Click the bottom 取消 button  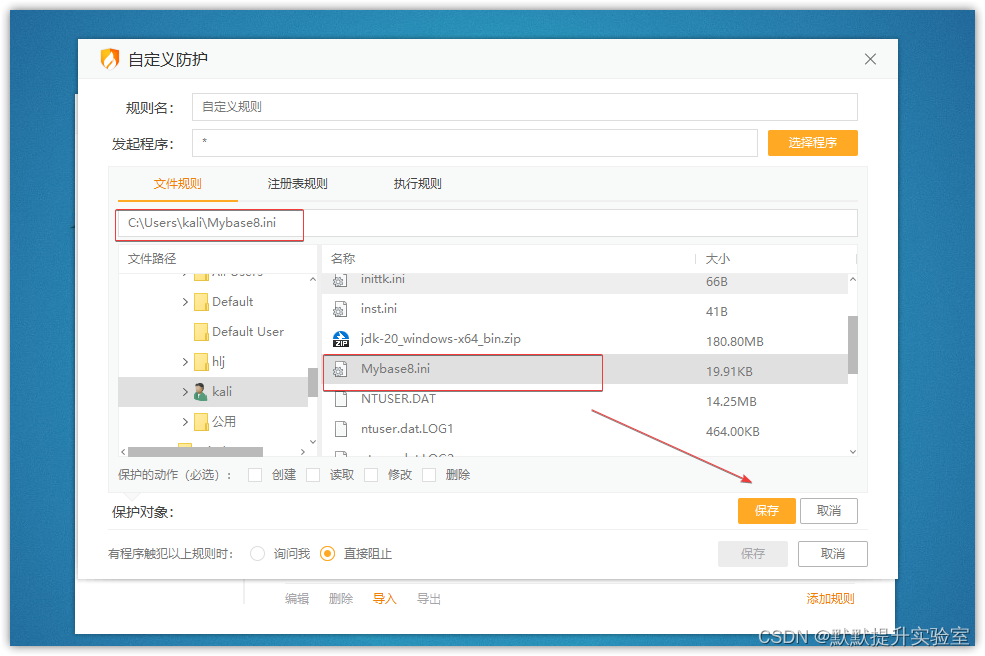click(832, 554)
